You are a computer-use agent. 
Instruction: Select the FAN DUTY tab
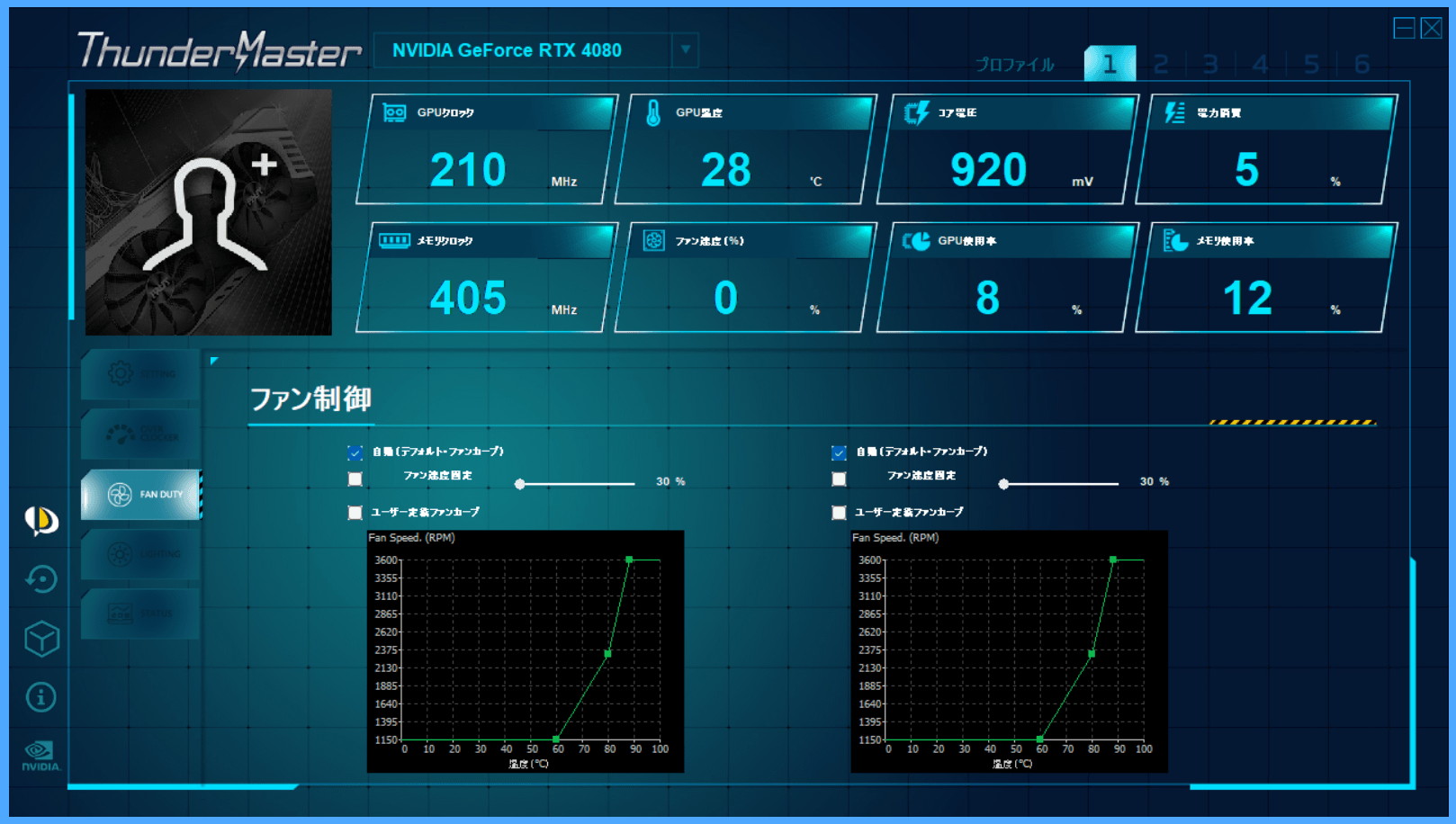coord(140,494)
